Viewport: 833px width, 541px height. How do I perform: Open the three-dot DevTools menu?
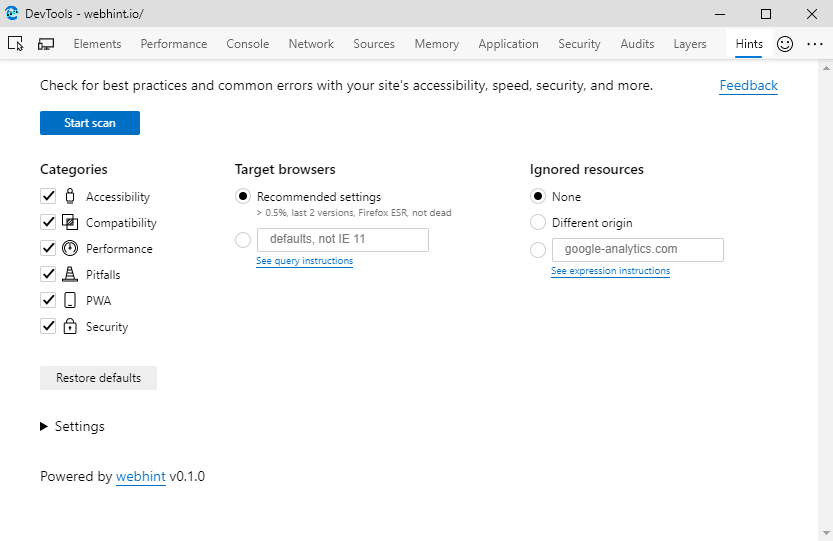(814, 44)
